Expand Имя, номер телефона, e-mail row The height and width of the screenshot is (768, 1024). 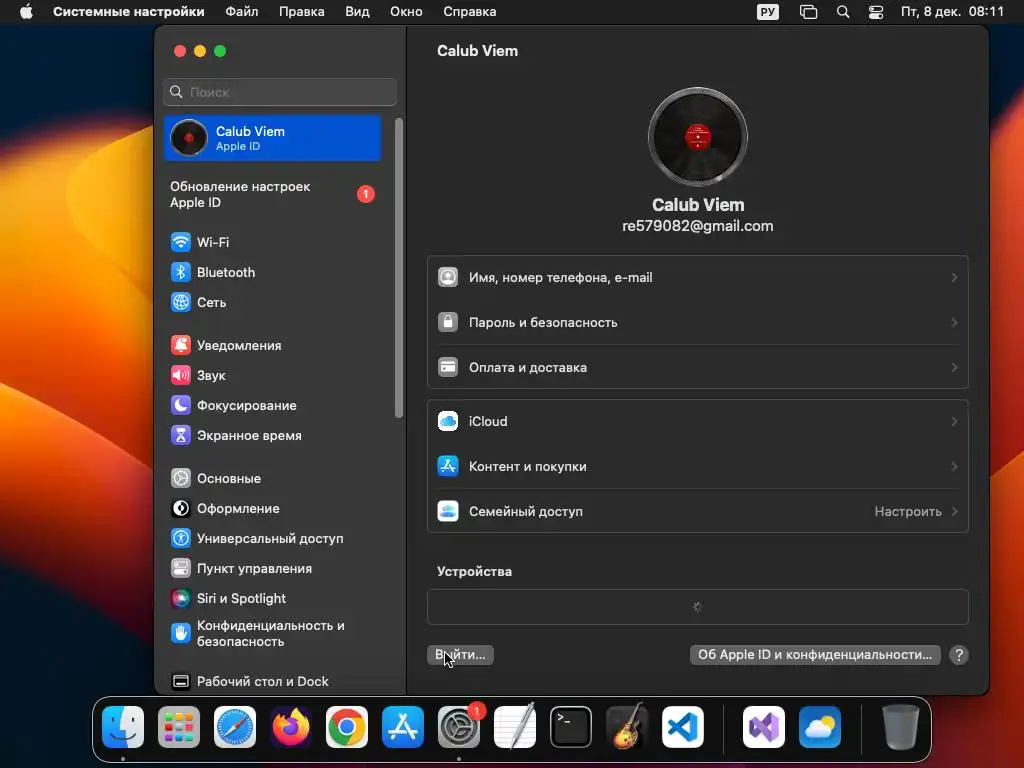click(x=697, y=278)
